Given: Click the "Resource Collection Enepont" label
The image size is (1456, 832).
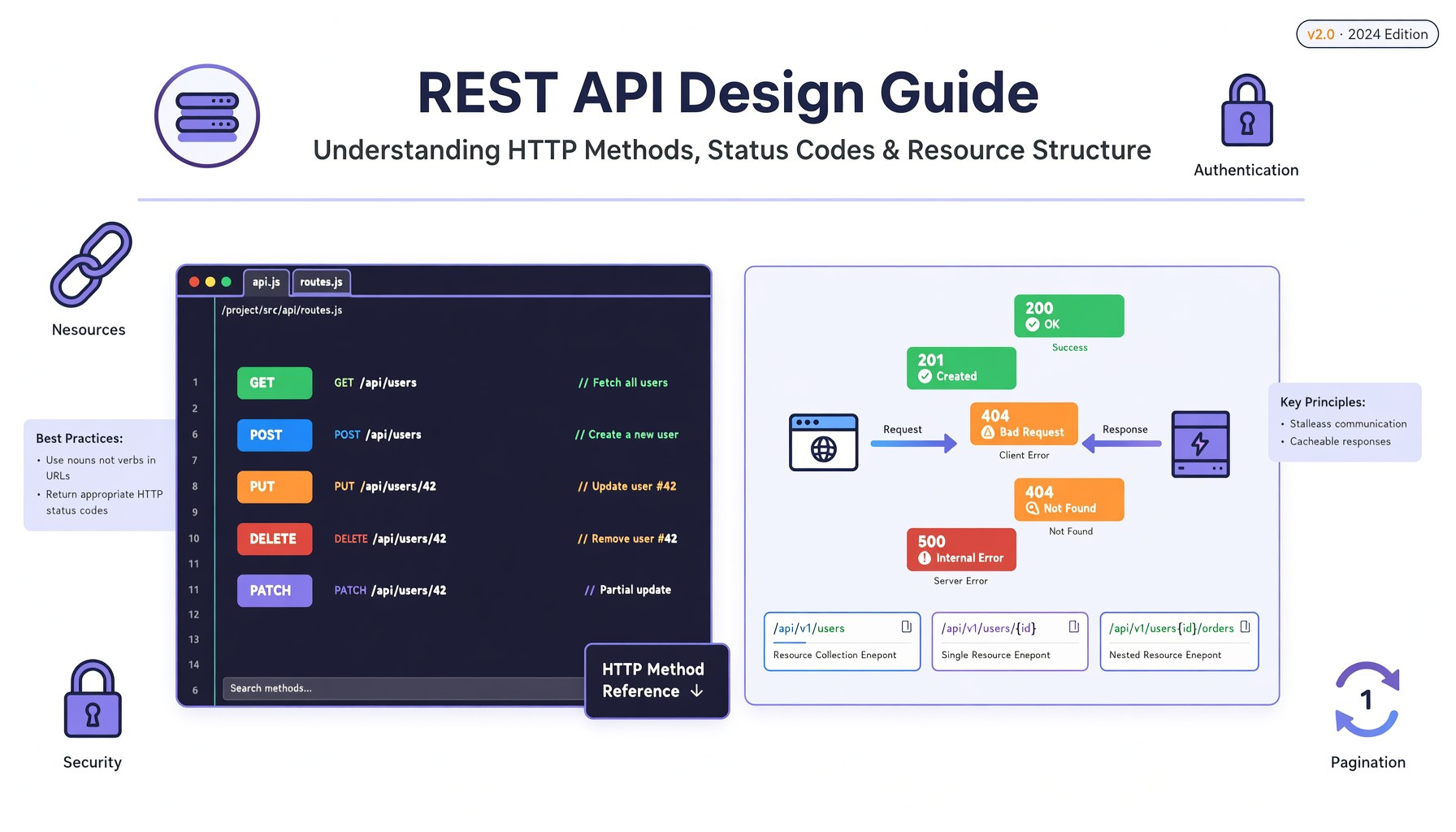Looking at the screenshot, I should coord(835,655).
